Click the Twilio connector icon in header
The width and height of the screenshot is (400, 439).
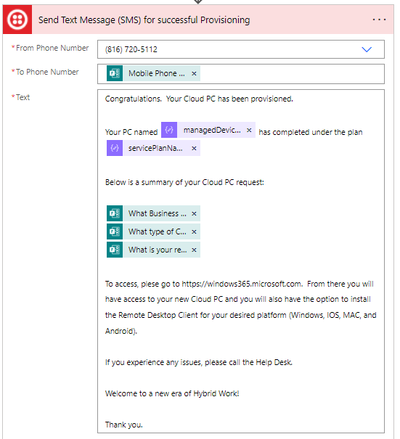tap(17, 20)
